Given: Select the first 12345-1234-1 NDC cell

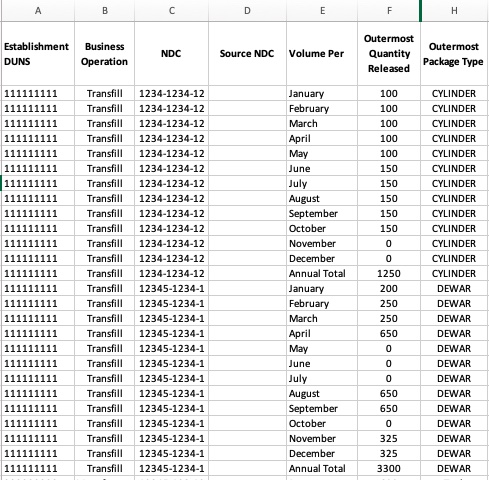Looking at the screenshot, I should tap(172, 289).
